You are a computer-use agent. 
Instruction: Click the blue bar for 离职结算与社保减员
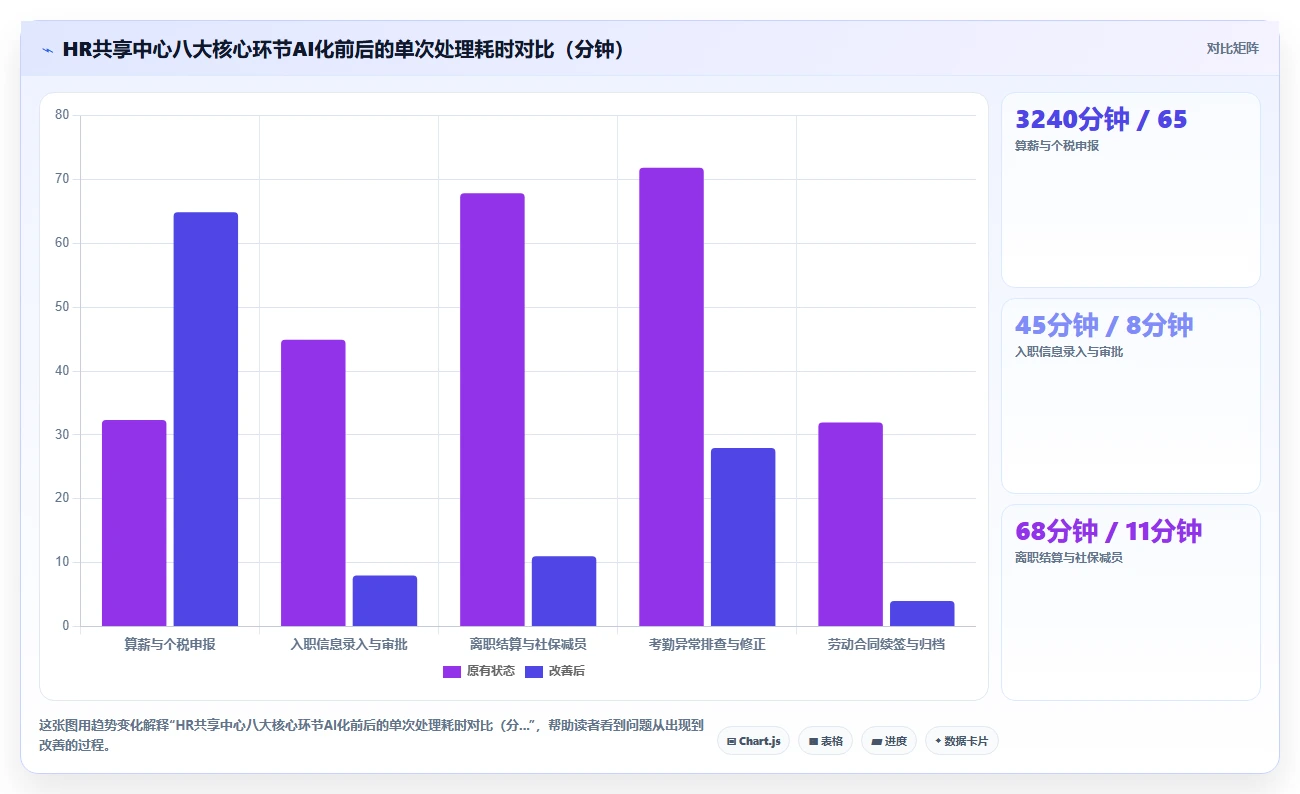[564, 591]
